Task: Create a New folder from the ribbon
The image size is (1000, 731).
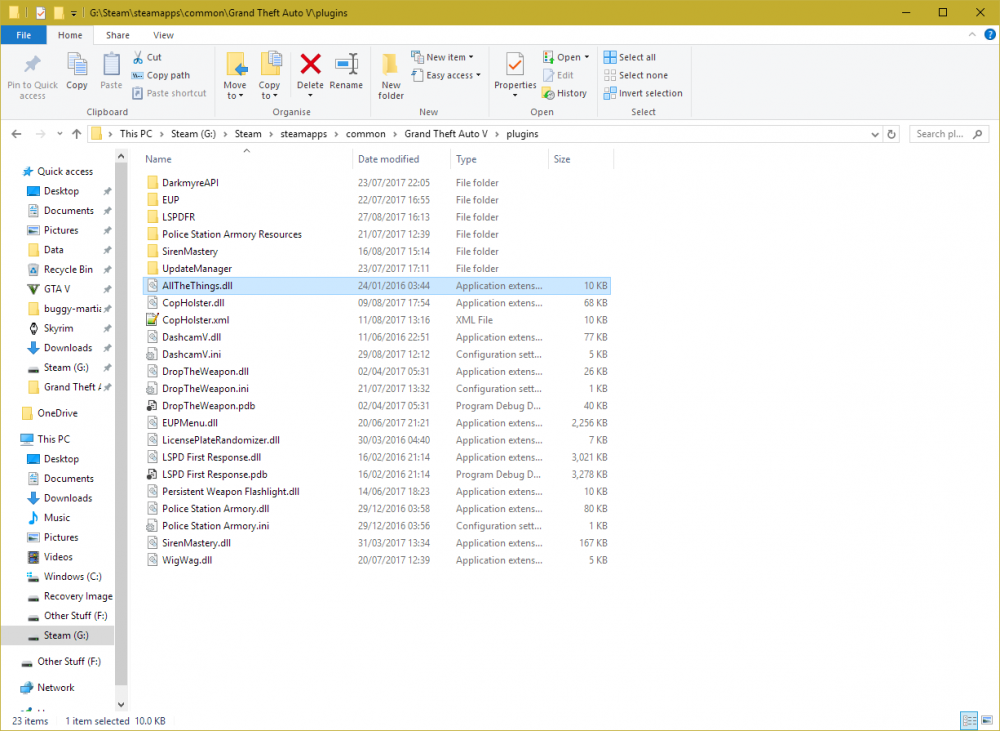Action: (390, 75)
